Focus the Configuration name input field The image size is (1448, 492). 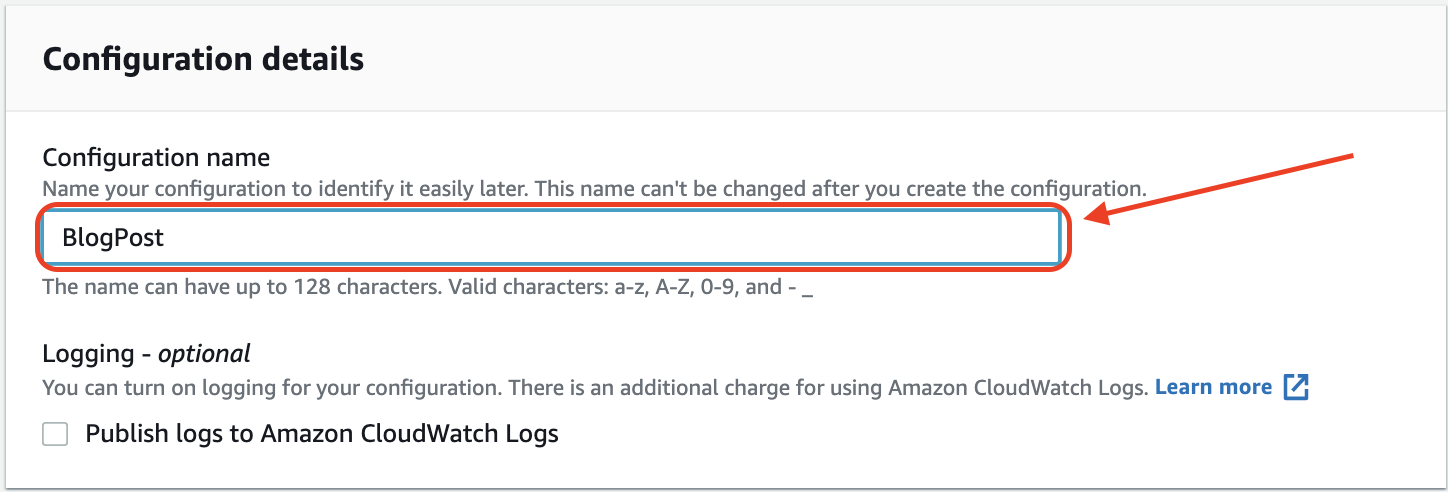click(x=550, y=238)
